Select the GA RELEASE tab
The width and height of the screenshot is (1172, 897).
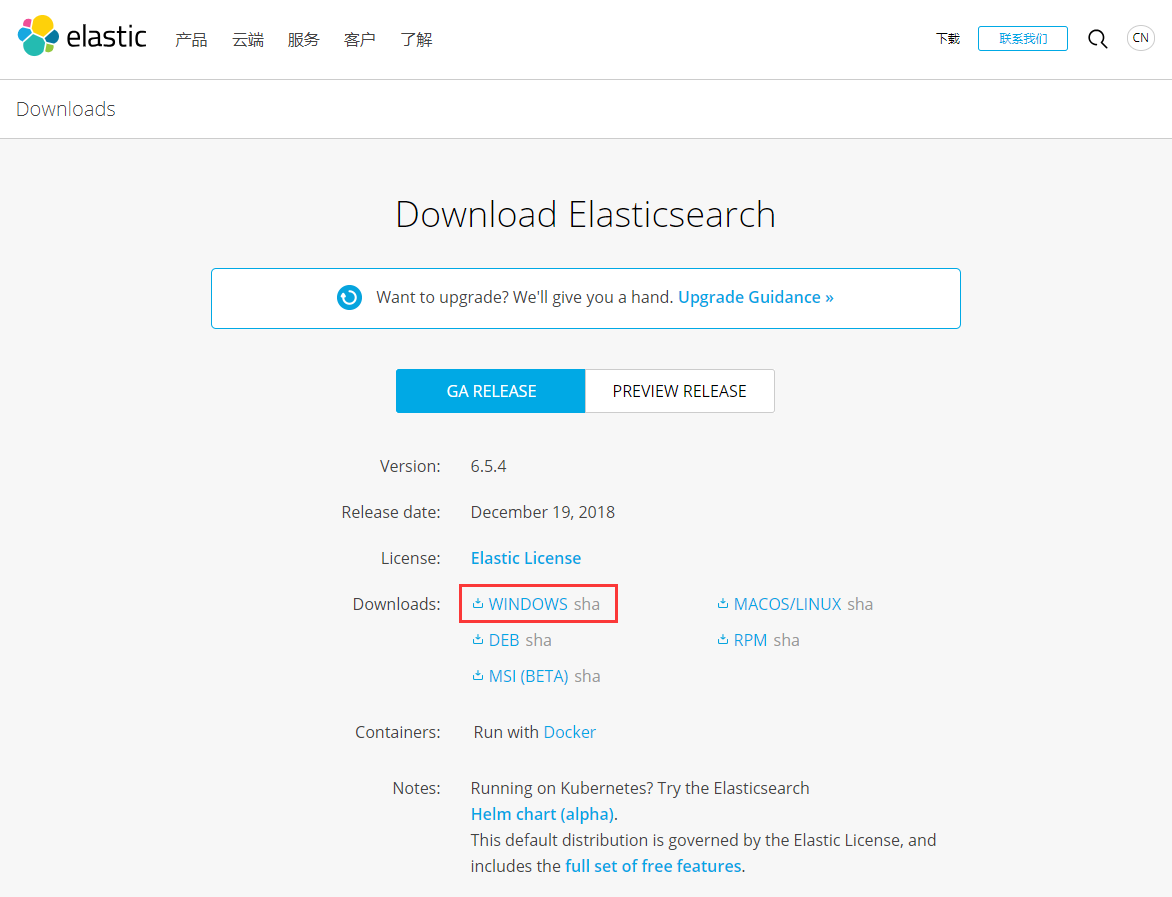(x=490, y=391)
